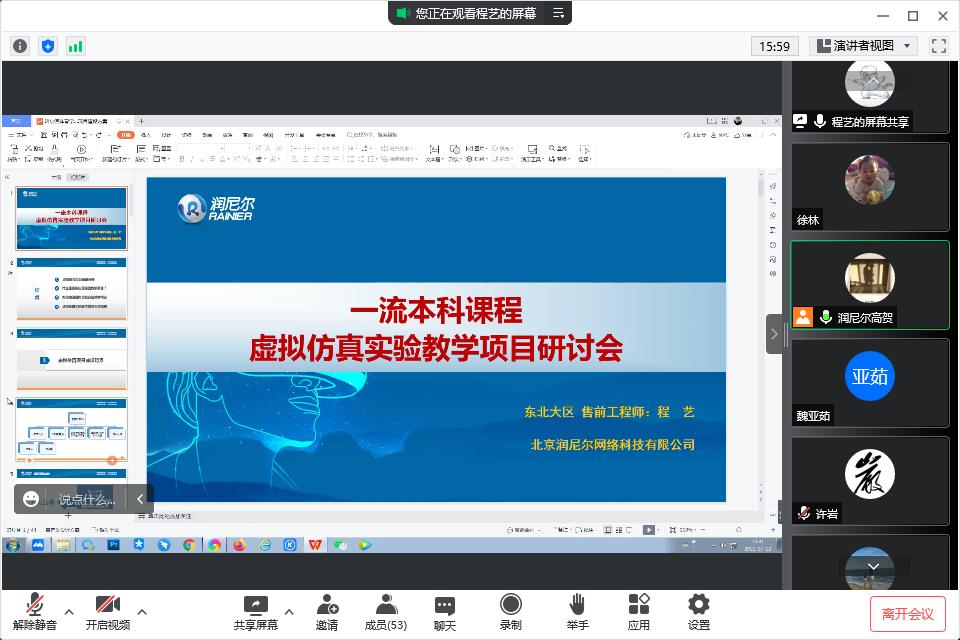Screen dimensions: 960x640
Task: Raise hand with 举手
Action: coord(577,612)
